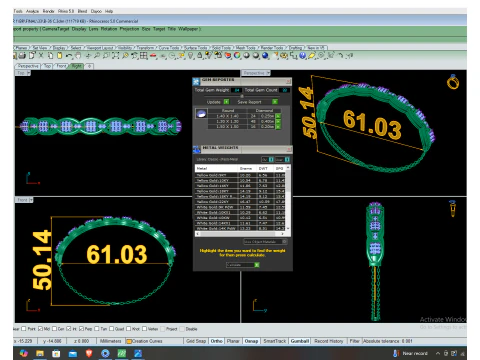The image size is (480, 360).
Task: Toggle Ortho mode in status bar
Action: pos(216,341)
